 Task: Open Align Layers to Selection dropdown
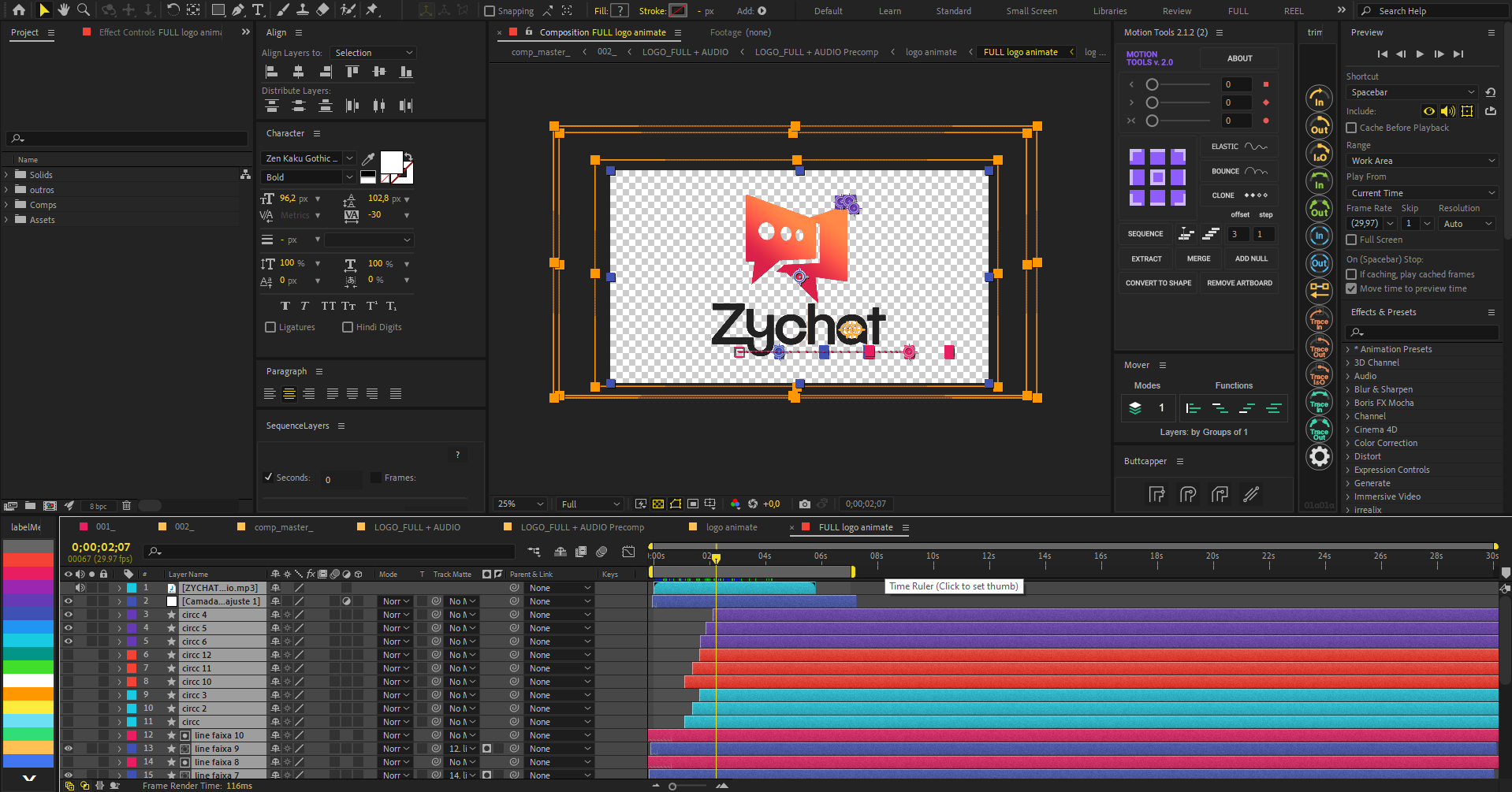[373, 53]
